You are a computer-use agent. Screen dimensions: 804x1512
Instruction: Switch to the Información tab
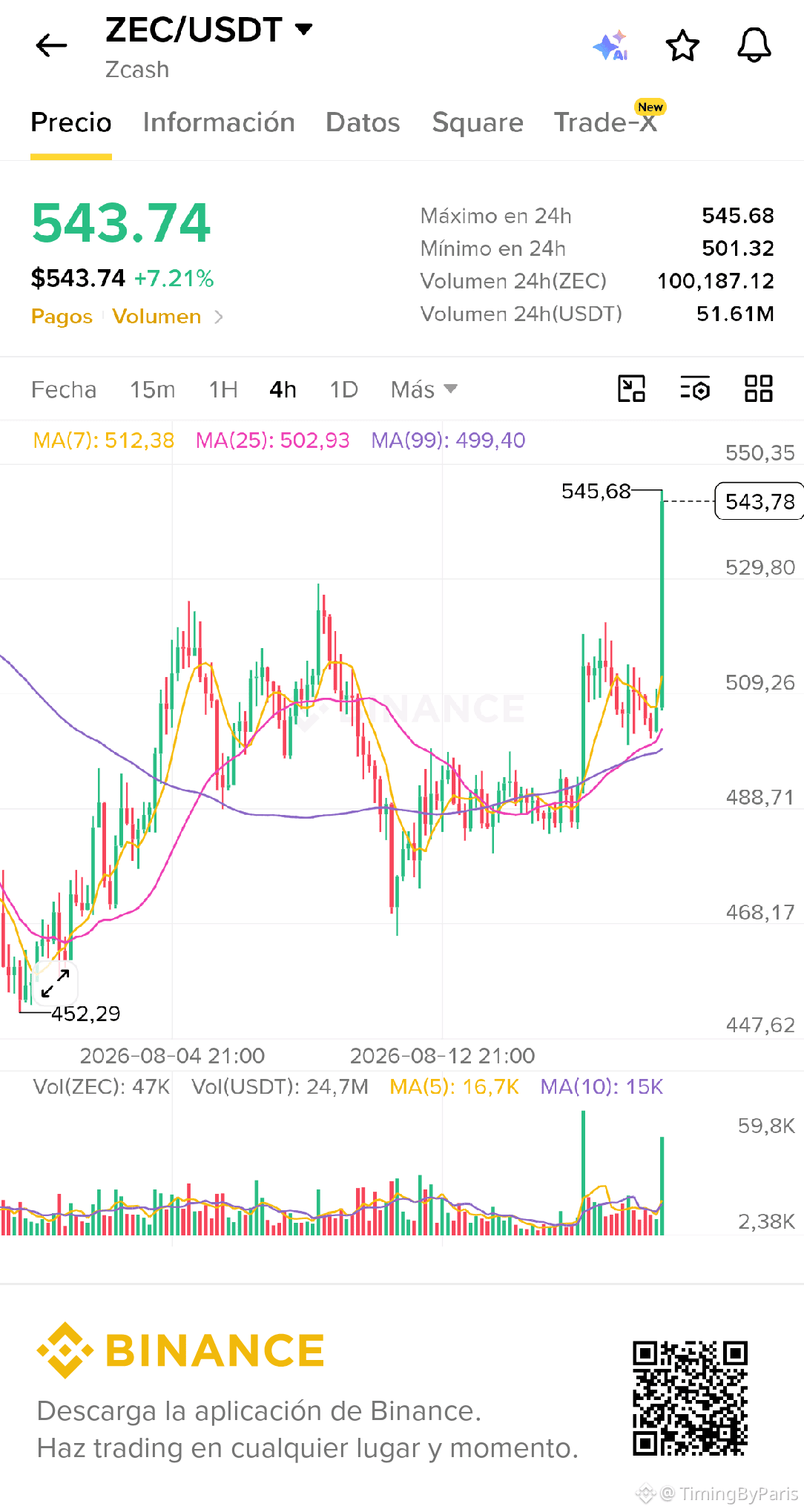(219, 122)
